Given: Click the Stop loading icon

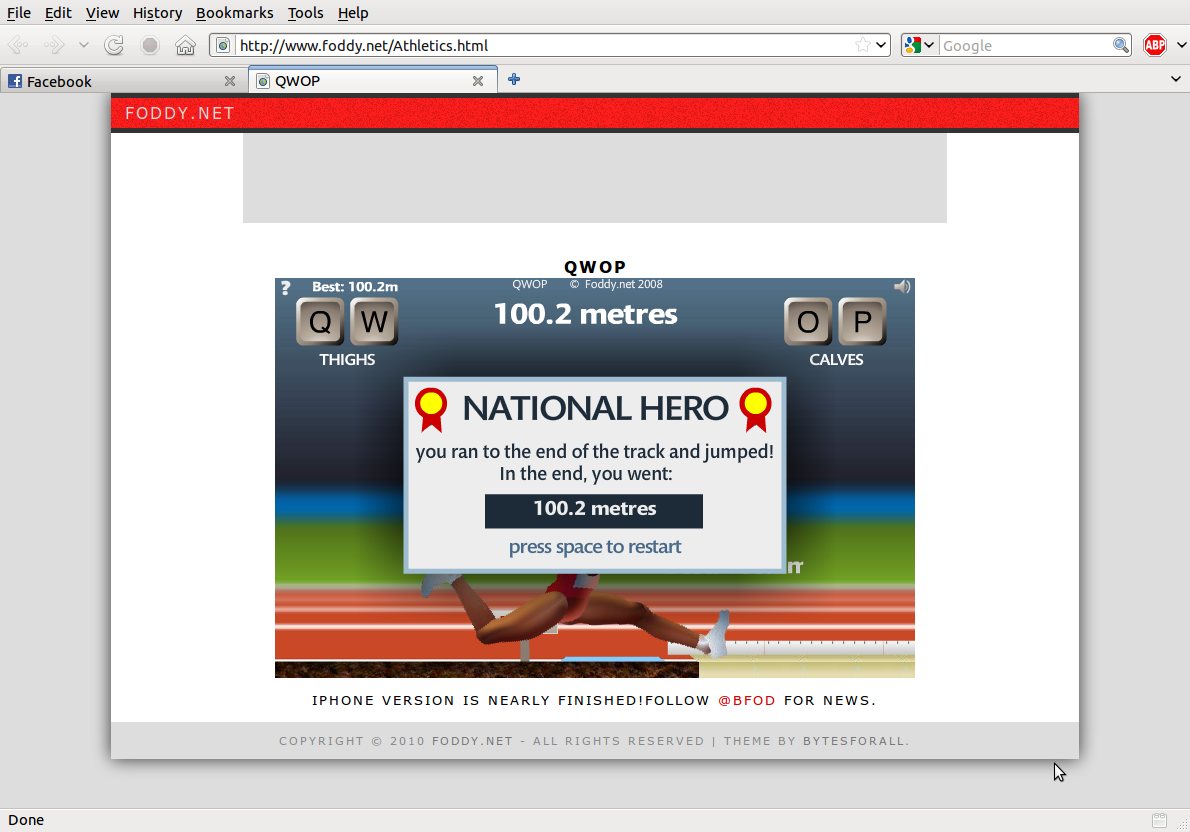Looking at the screenshot, I should 150,46.
